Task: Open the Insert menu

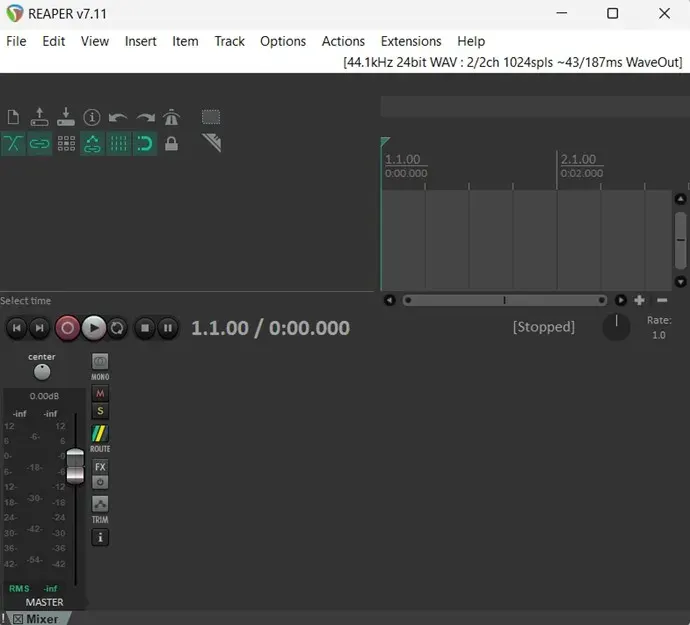Action: [x=140, y=41]
